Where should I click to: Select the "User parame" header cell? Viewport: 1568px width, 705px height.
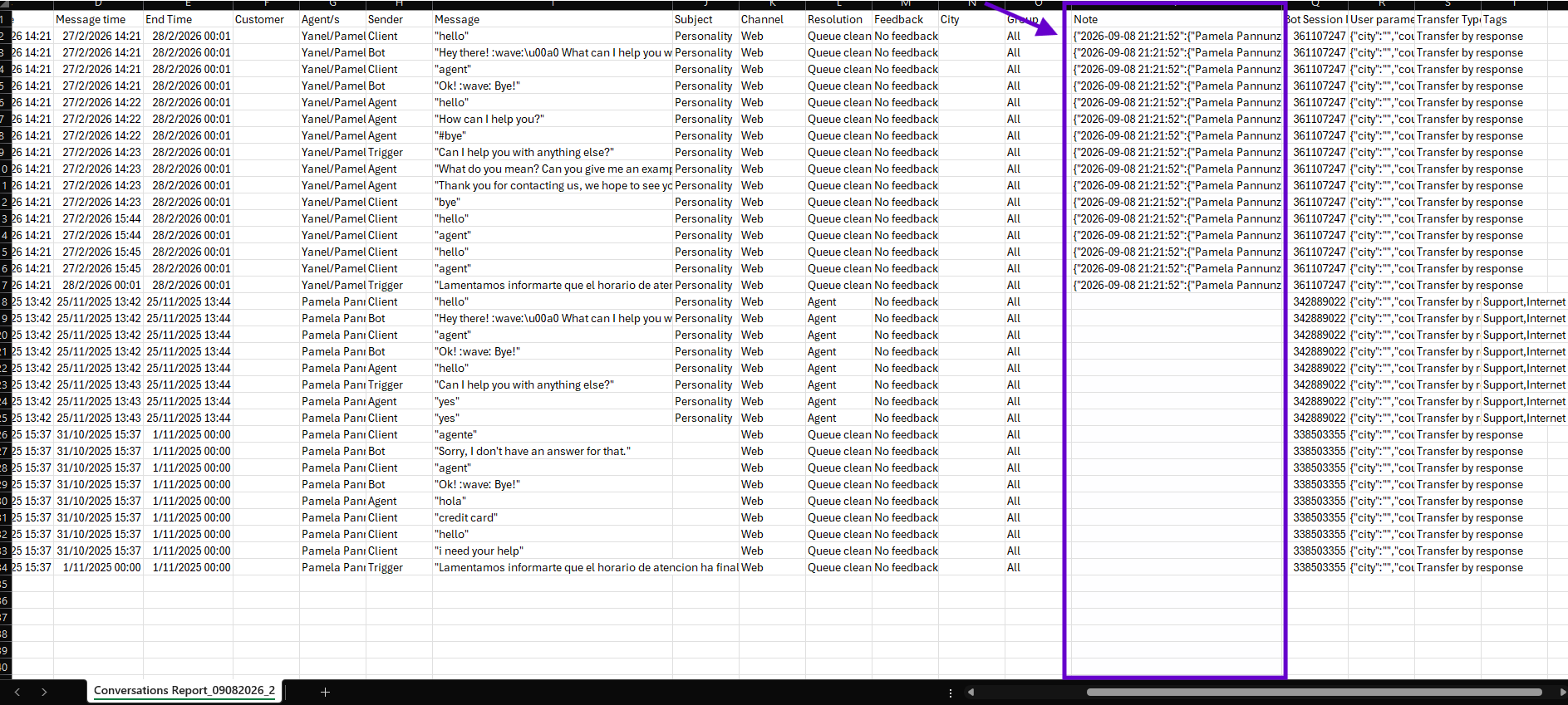coord(1381,19)
